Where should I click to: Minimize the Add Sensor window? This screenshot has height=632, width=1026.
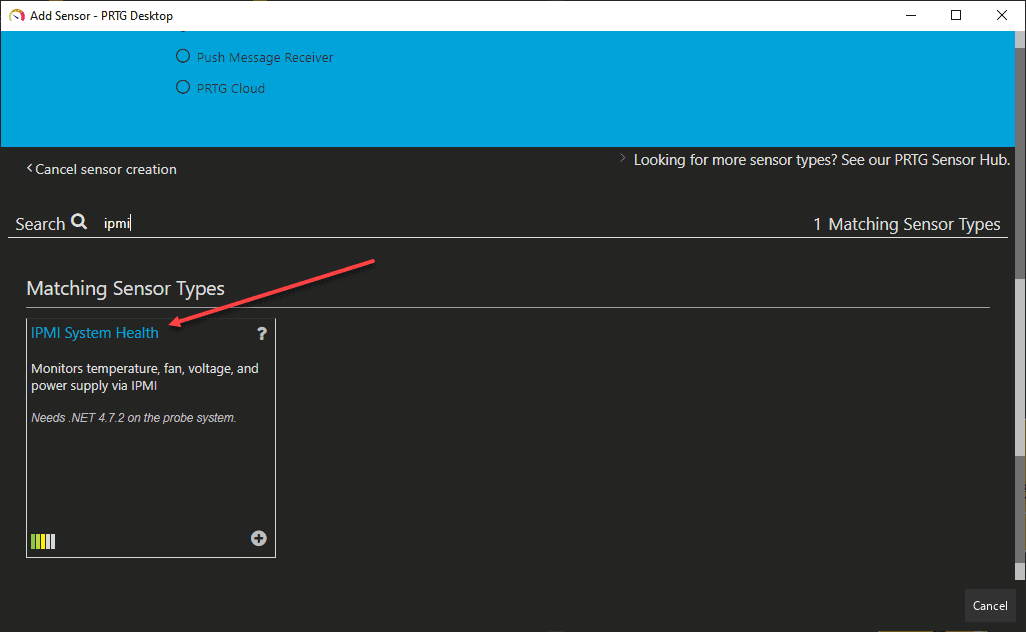coord(911,15)
